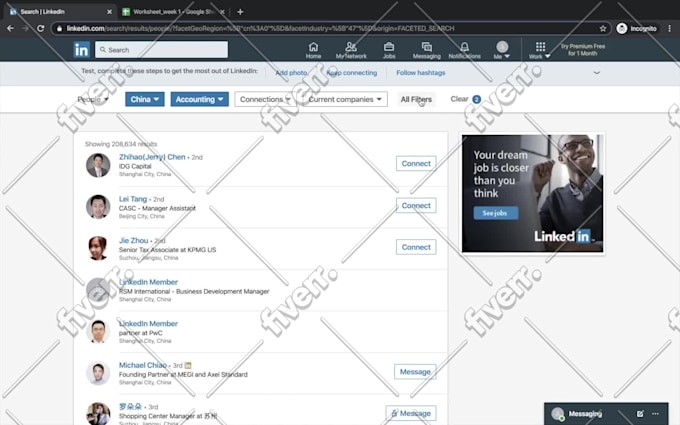The image size is (680, 425).
Task: Open Notifications bell icon
Action: 464,50
